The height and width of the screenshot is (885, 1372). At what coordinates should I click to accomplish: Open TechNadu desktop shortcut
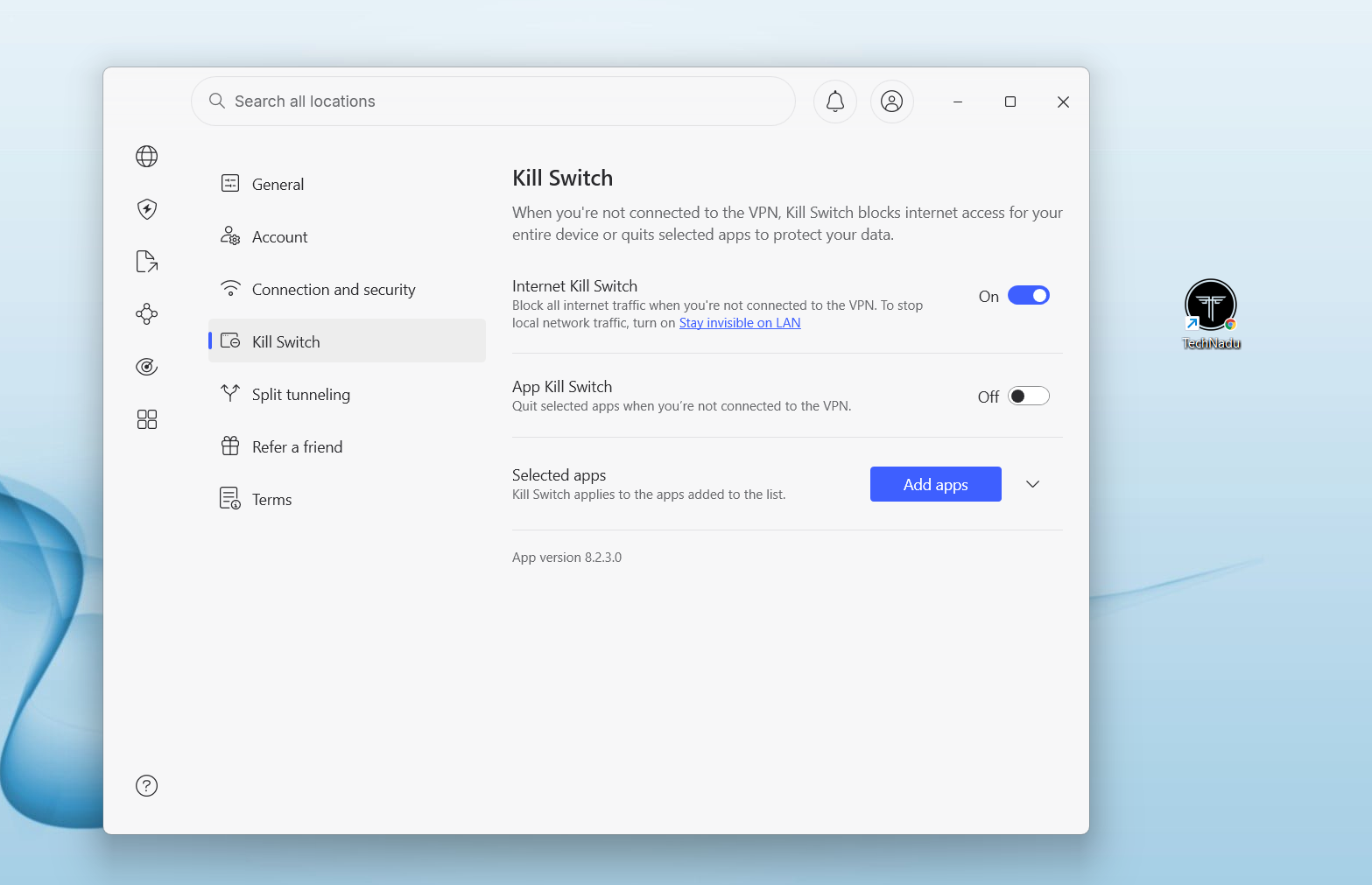click(1211, 314)
